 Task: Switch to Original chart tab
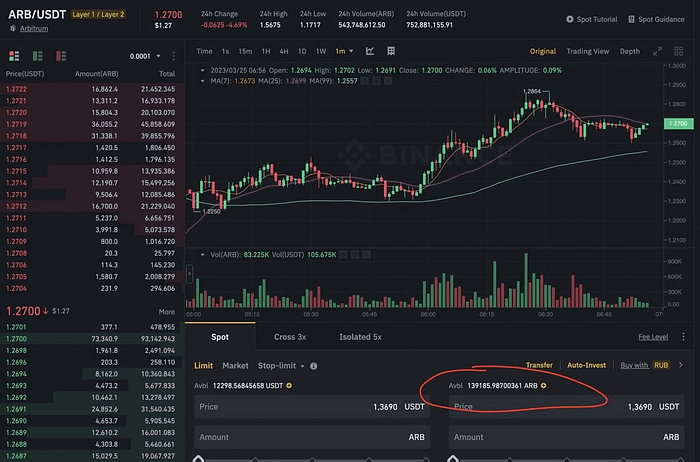coord(543,51)
